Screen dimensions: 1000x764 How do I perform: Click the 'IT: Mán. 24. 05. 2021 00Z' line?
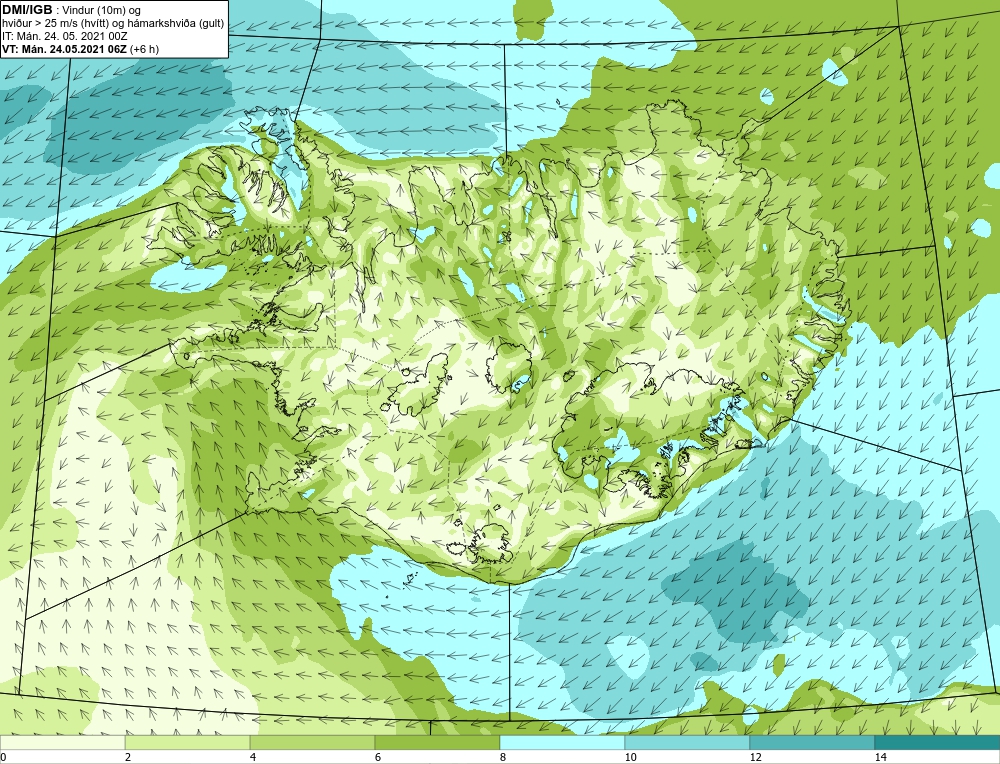65,36
